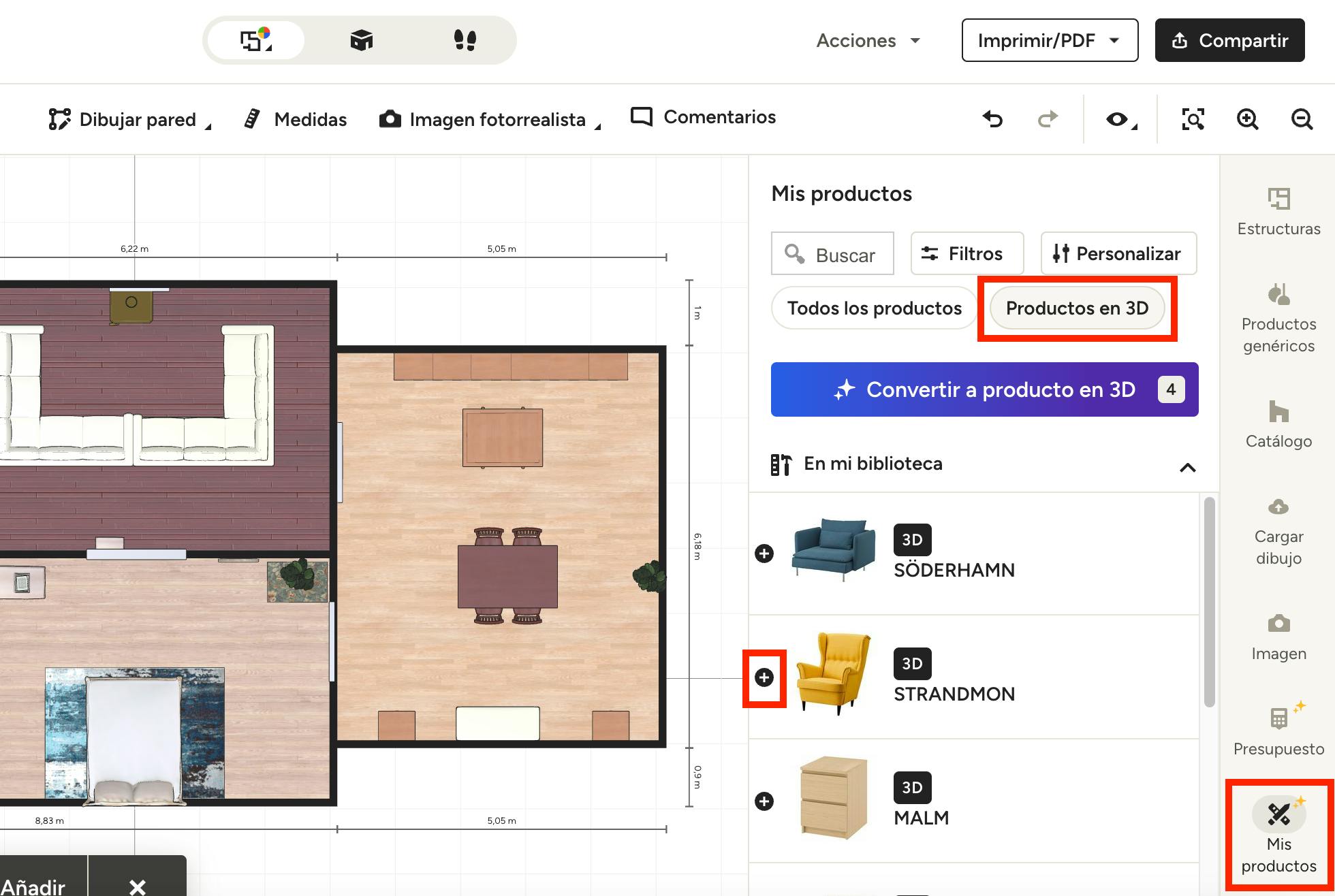Viewport: 1335px width, 896px height.
Task: Click the Compartir button
Action: pyautogui.click(x=1229, y=40)
